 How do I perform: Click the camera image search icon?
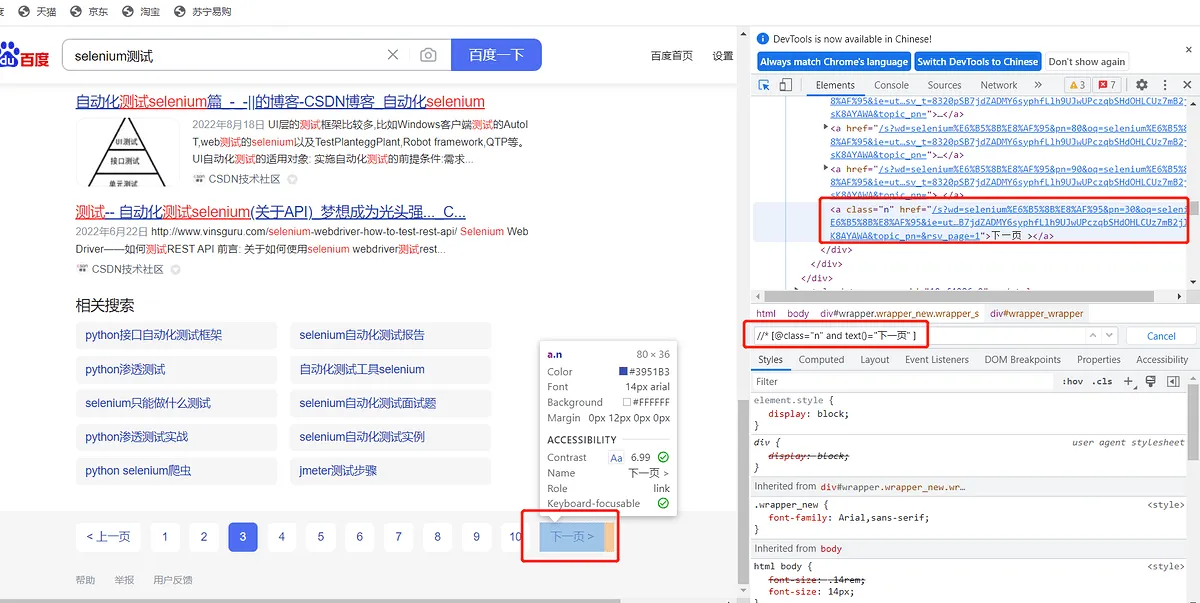[428, 55]
